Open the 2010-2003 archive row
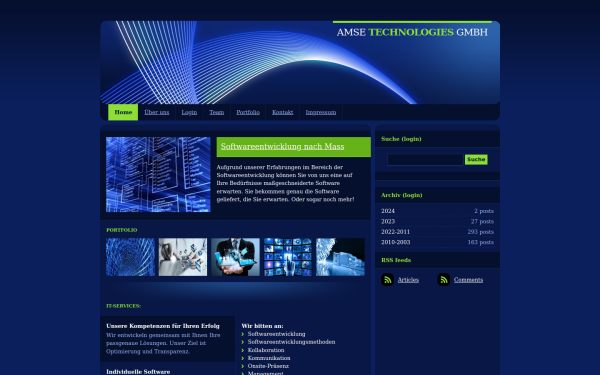This screenshot has height=375, width=600. coord(437,242)
